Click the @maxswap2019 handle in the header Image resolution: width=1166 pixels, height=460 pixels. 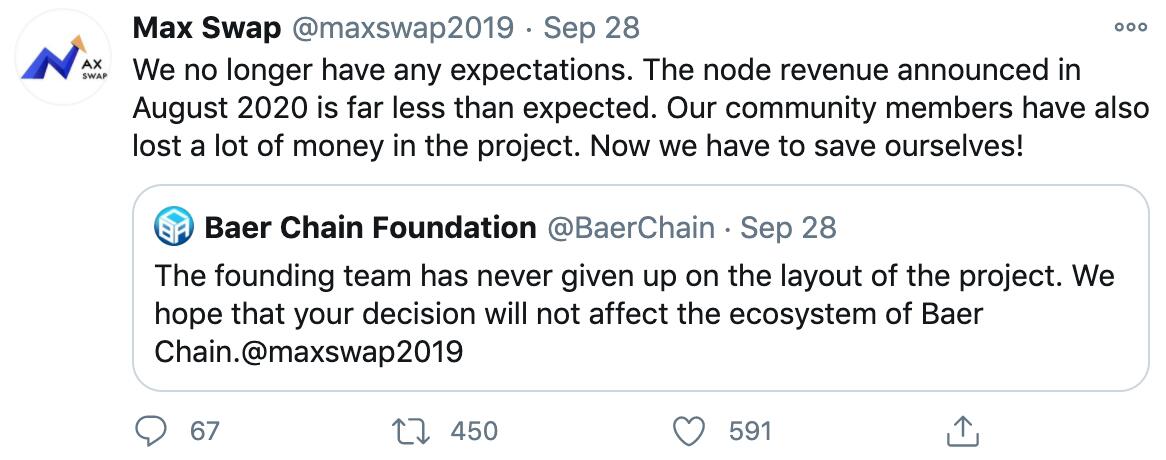pos(404,28)
